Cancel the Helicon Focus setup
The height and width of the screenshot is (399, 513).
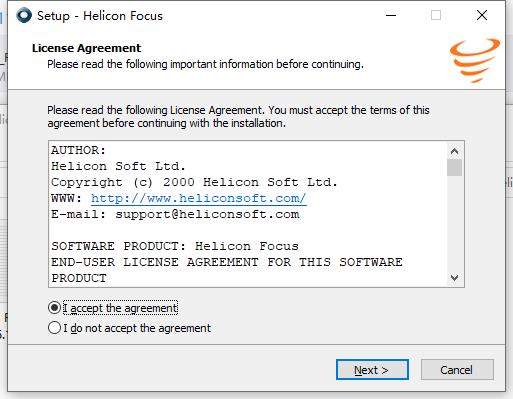pyautogui.click(x=457, y=370)
